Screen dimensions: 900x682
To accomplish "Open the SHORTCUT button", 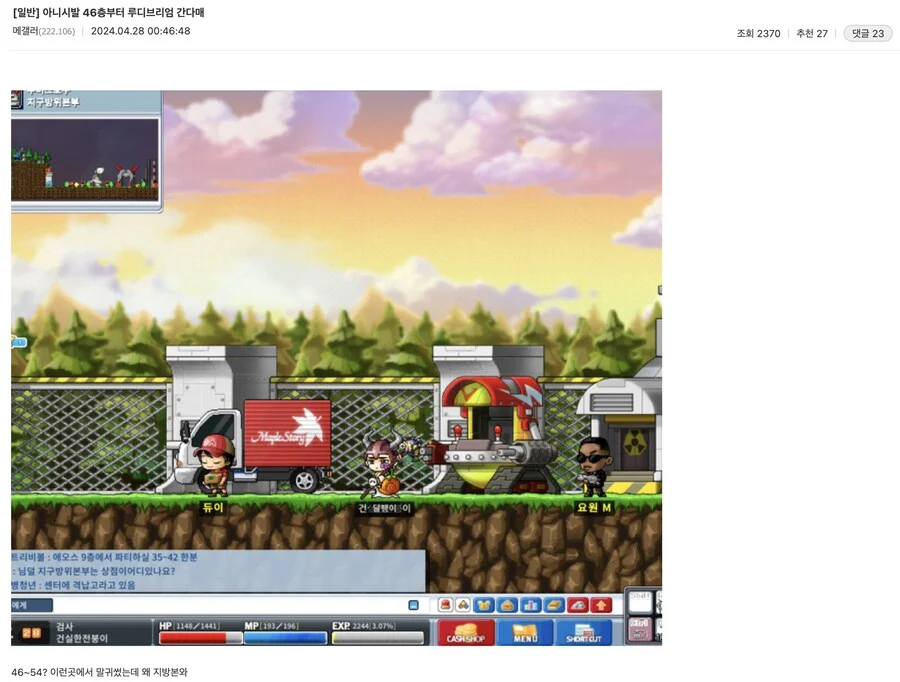I will (x=584, y=633).
